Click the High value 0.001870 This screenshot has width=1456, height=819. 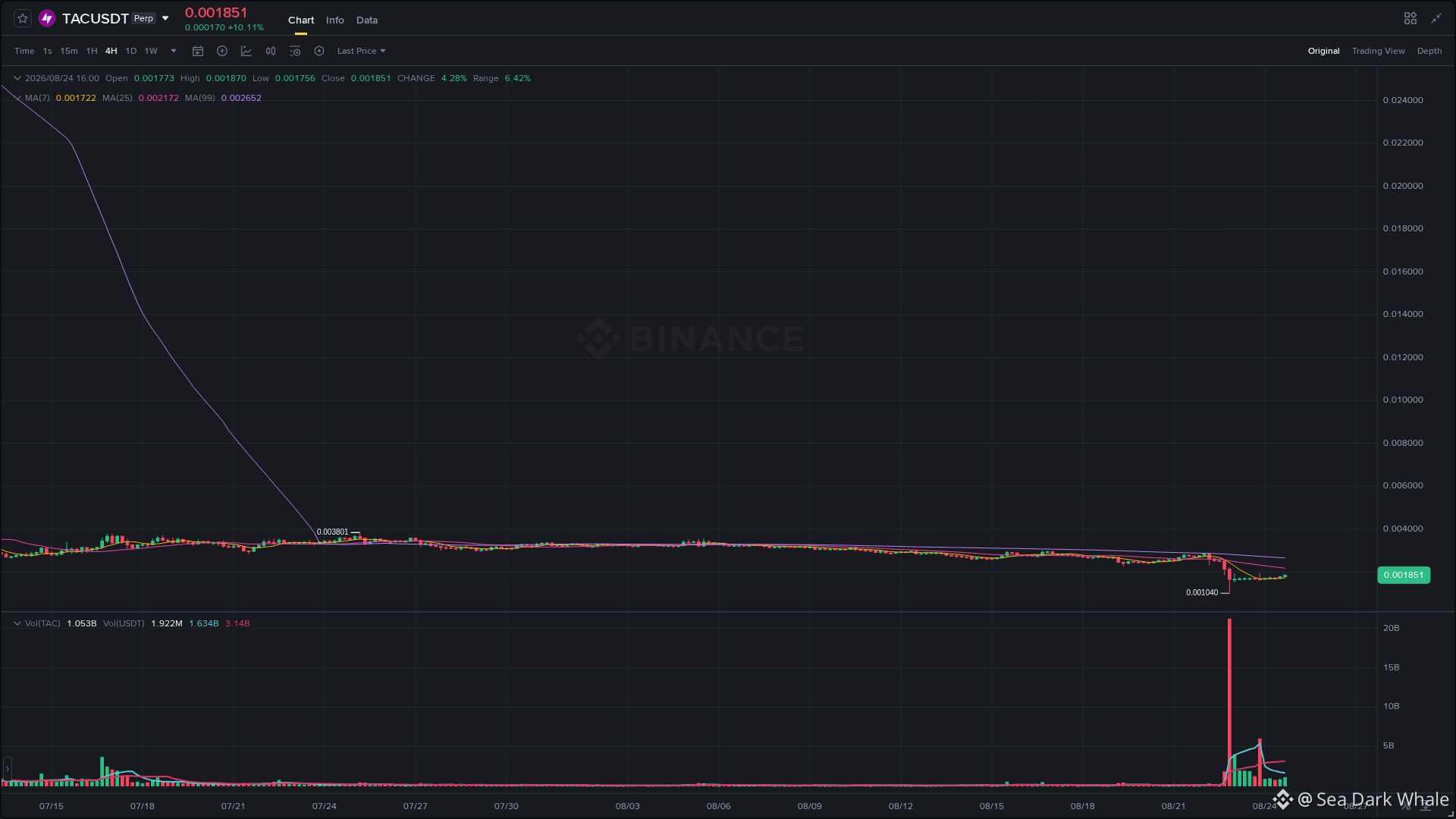(x=226, y=78)
